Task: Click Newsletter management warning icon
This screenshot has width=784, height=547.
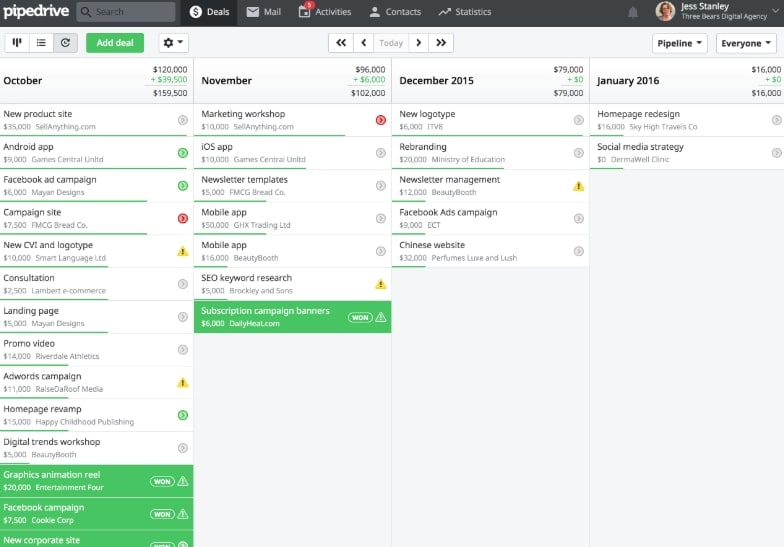Action: pyautogui.click(x=578, y=186)
